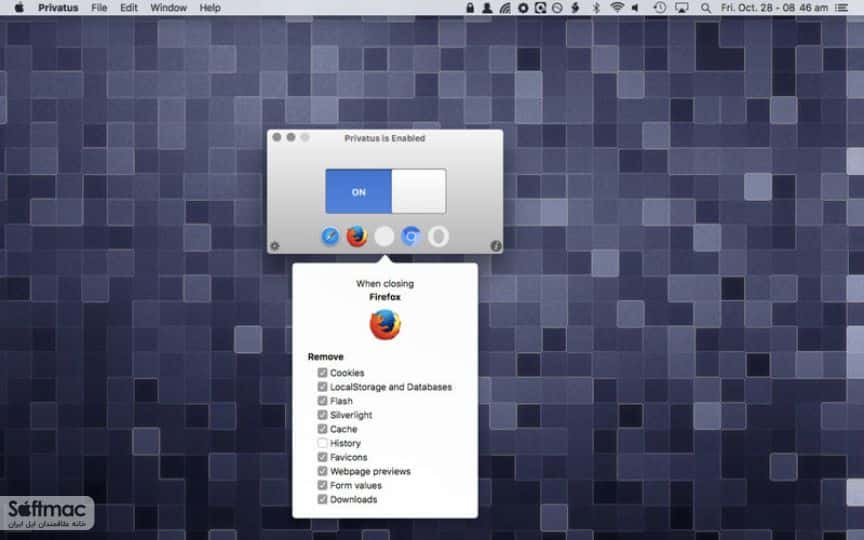The image size is (864, 540).
Task: Click the large Firefox logo in the popover
Action: click(385, 325)
